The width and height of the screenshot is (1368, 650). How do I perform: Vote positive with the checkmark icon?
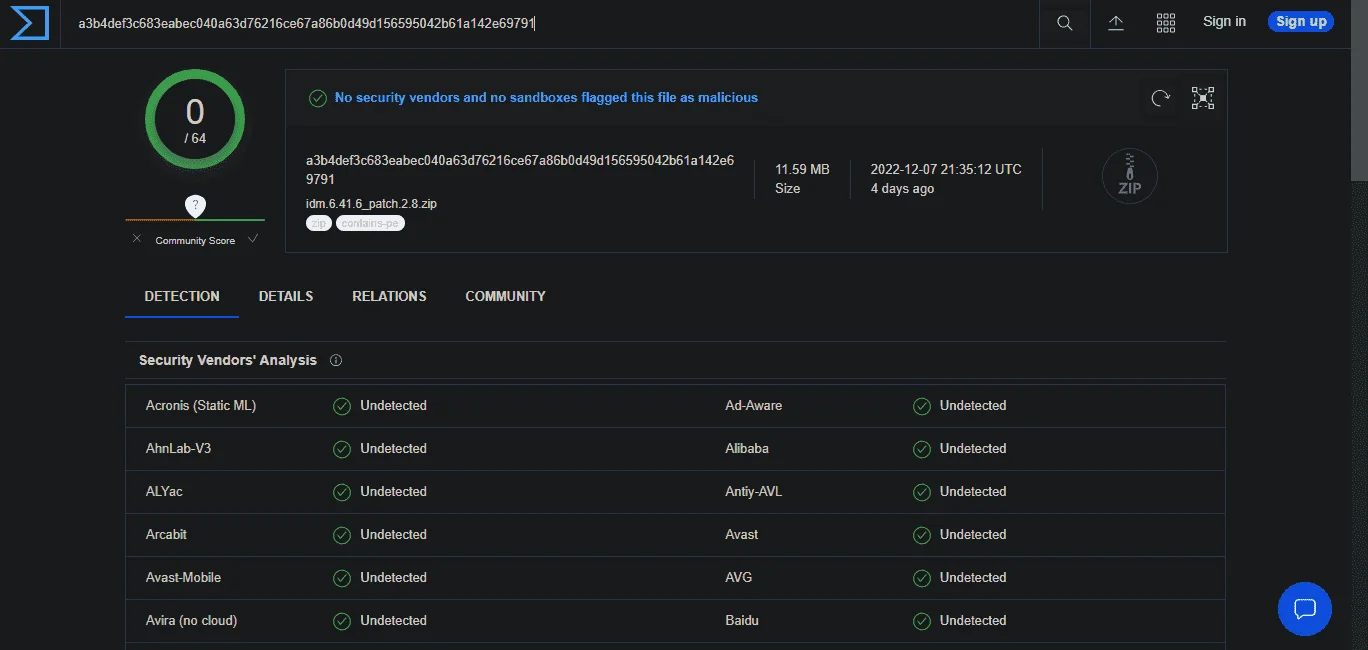coord(253,239)
